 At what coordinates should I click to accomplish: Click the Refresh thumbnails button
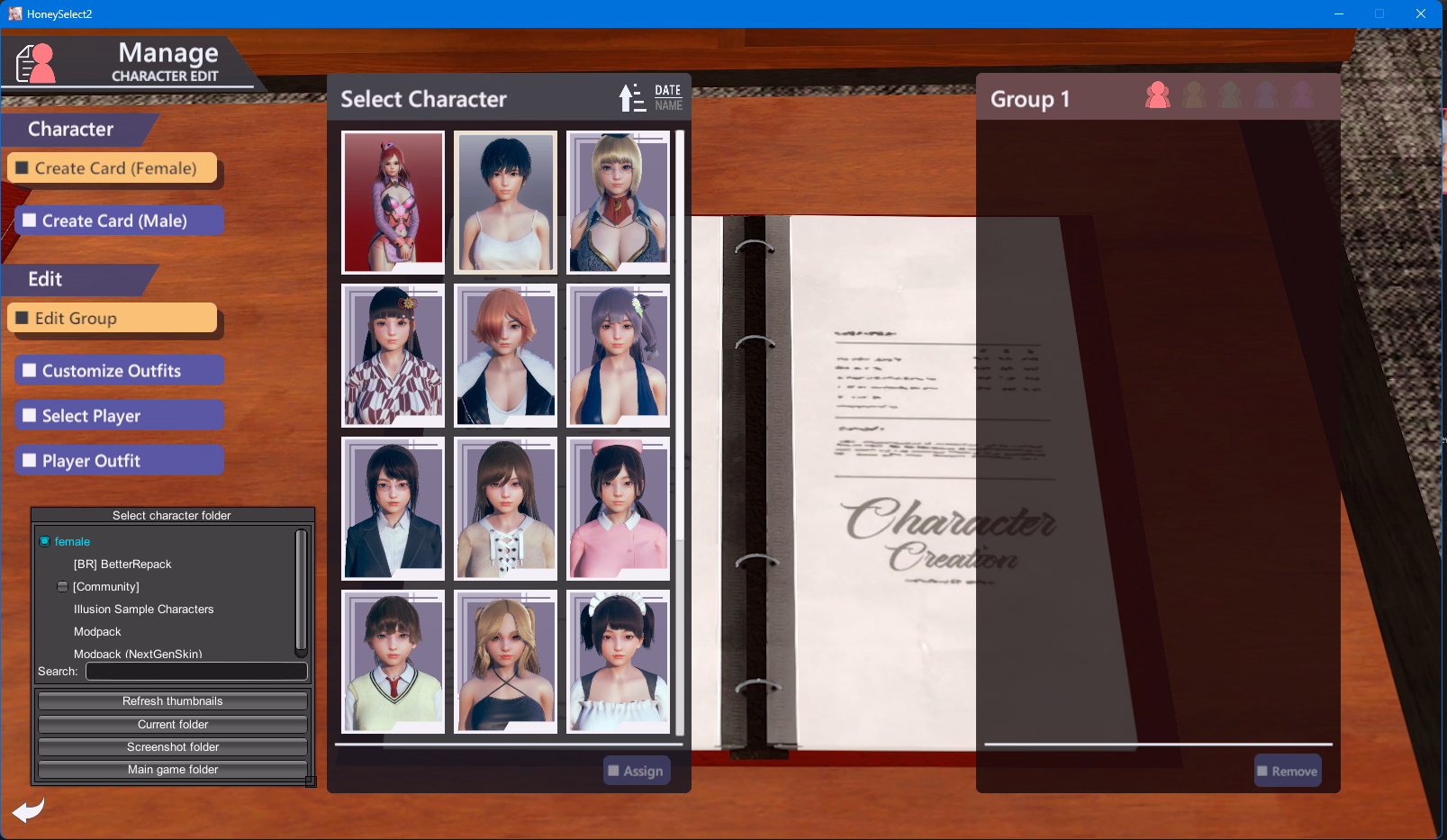coord(173,701)
